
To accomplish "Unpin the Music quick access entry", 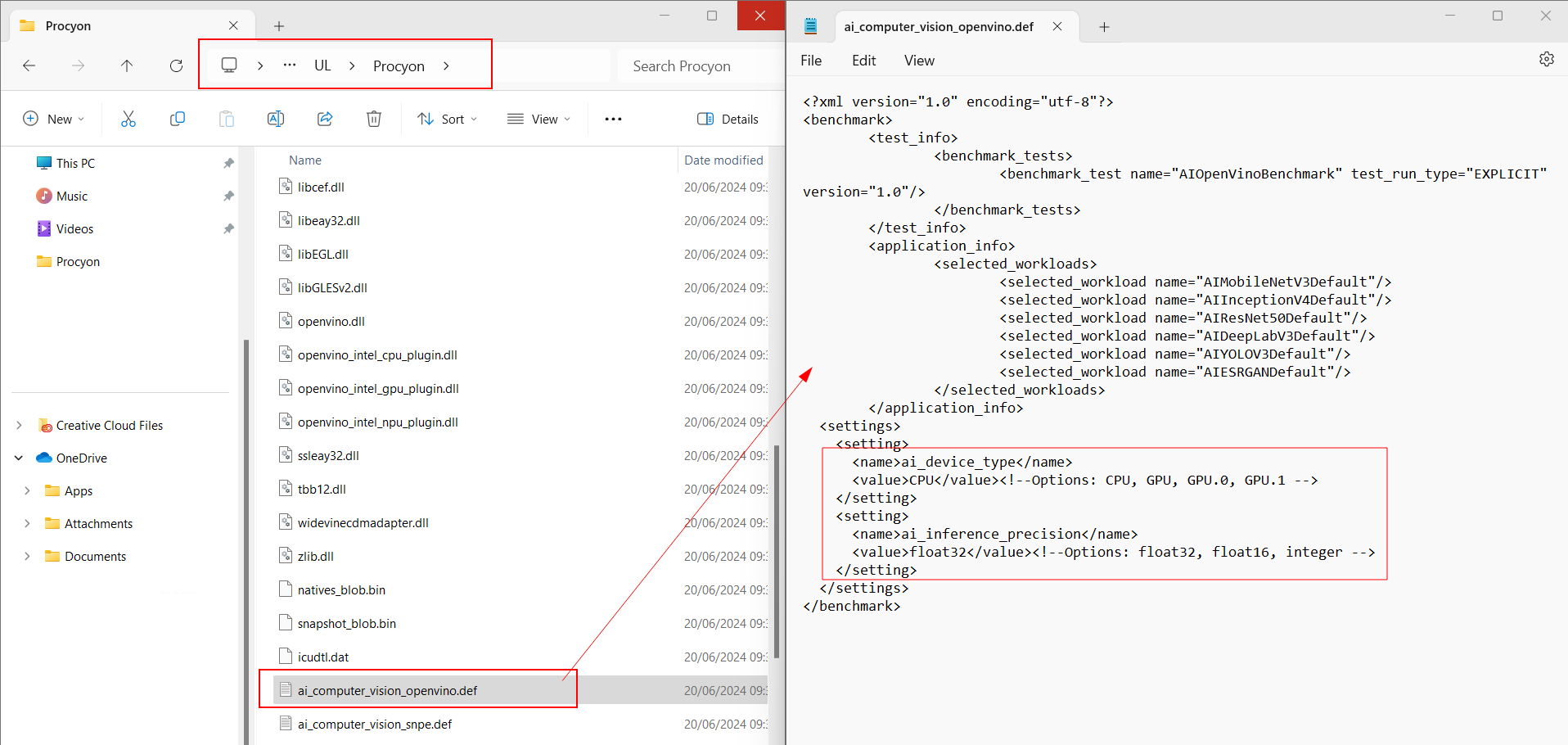I will click(228, 196).
